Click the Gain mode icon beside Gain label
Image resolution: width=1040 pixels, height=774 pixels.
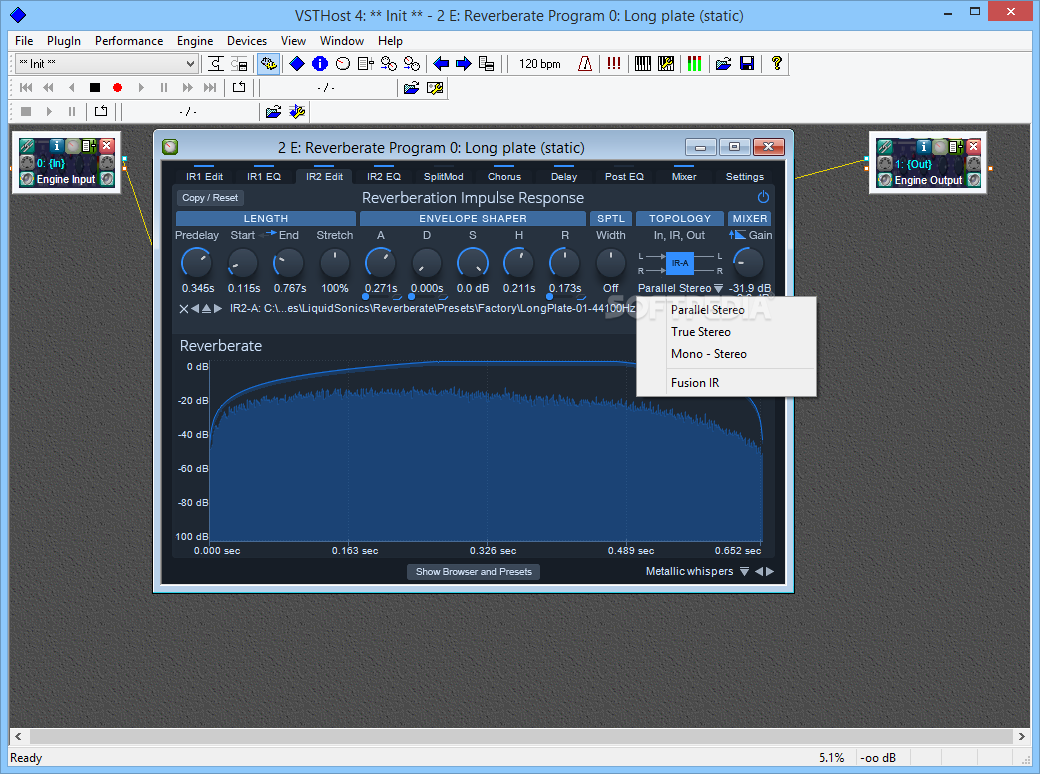[737, 235]
